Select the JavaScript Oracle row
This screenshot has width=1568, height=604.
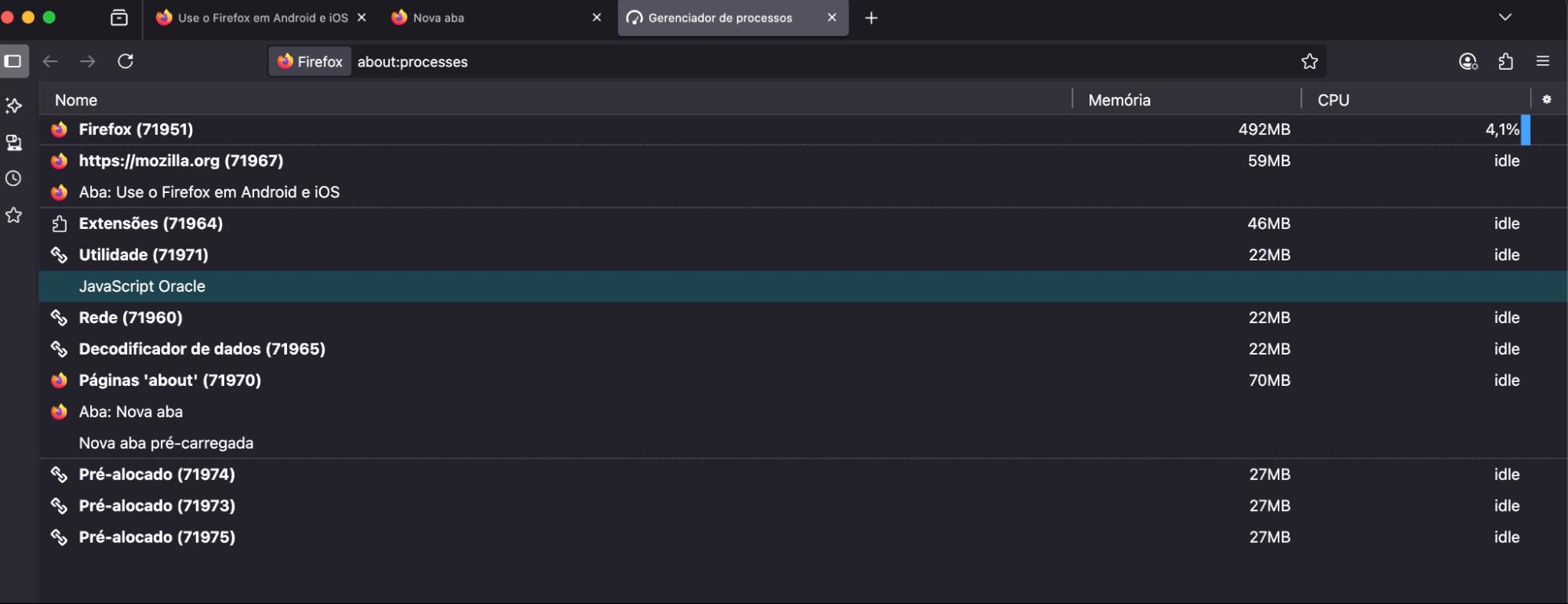tap(803, 286)
